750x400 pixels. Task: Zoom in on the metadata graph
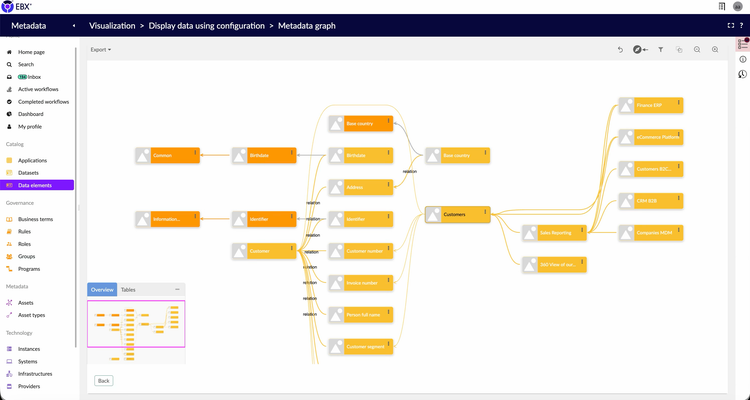point(715,50)
